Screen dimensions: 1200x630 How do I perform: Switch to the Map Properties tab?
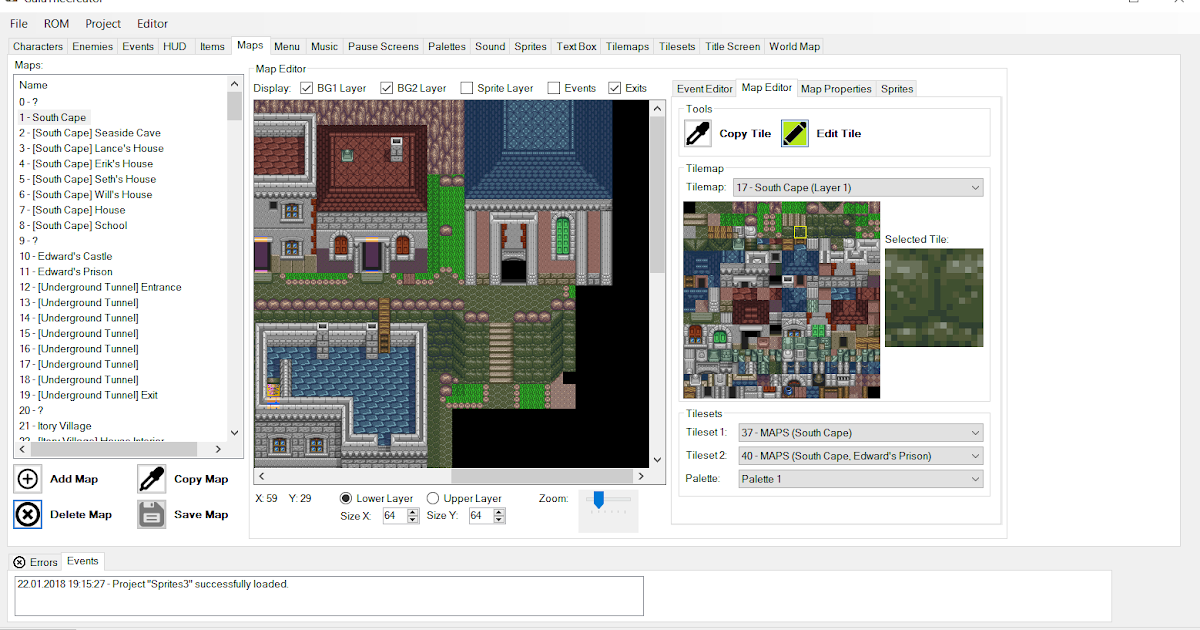tap(836, 88)
